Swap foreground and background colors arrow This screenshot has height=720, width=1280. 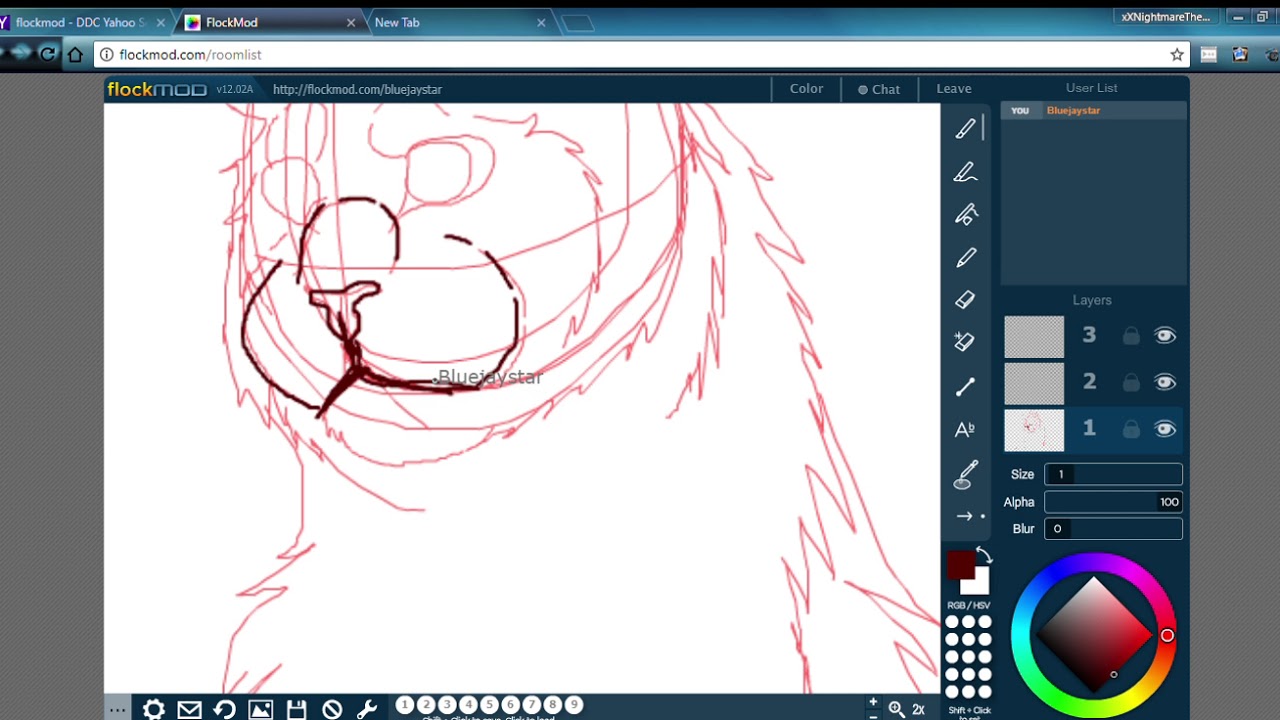pyautogui.click(x=983, y=556)
